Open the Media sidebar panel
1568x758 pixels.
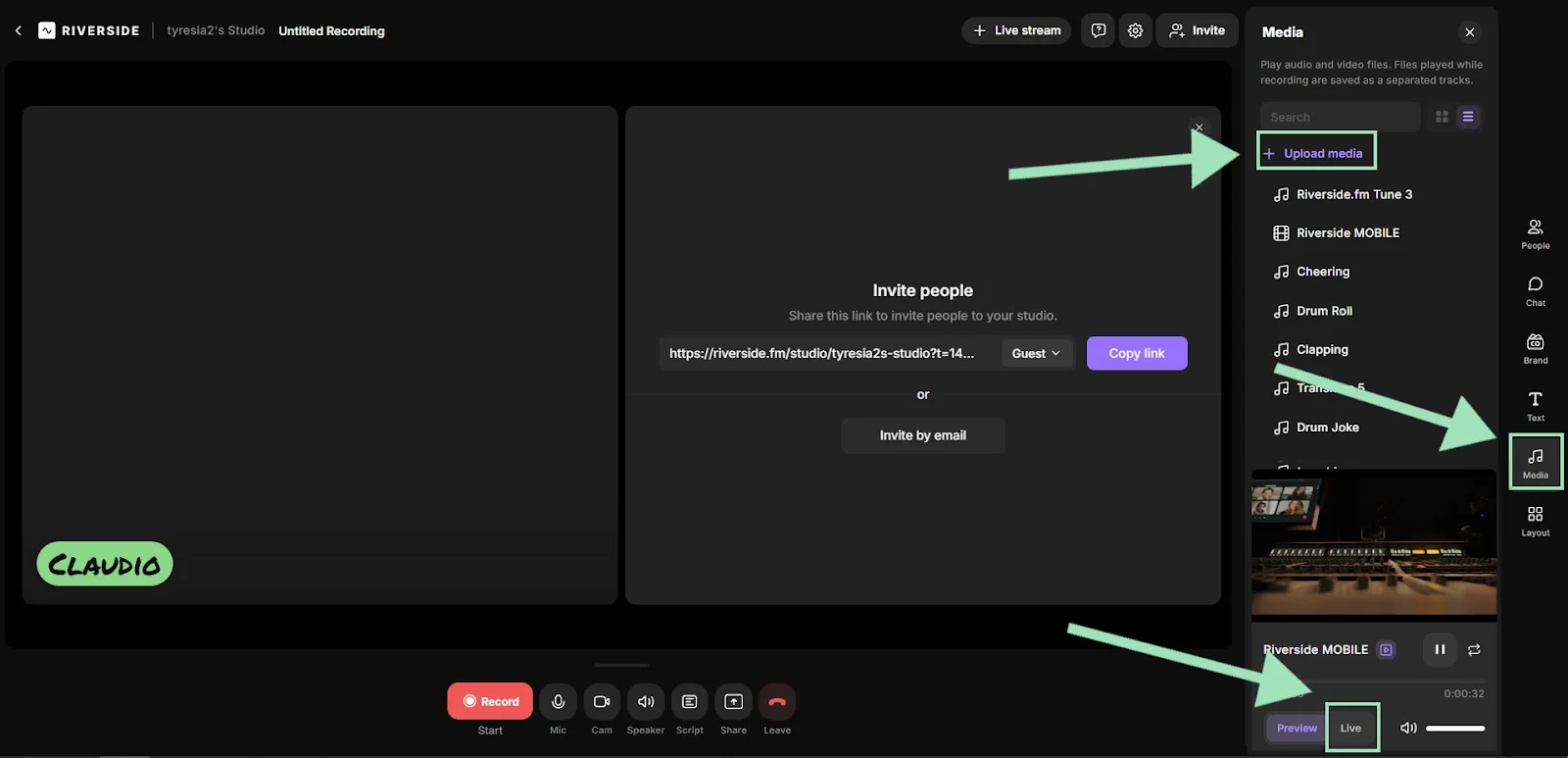[1536, 462]
